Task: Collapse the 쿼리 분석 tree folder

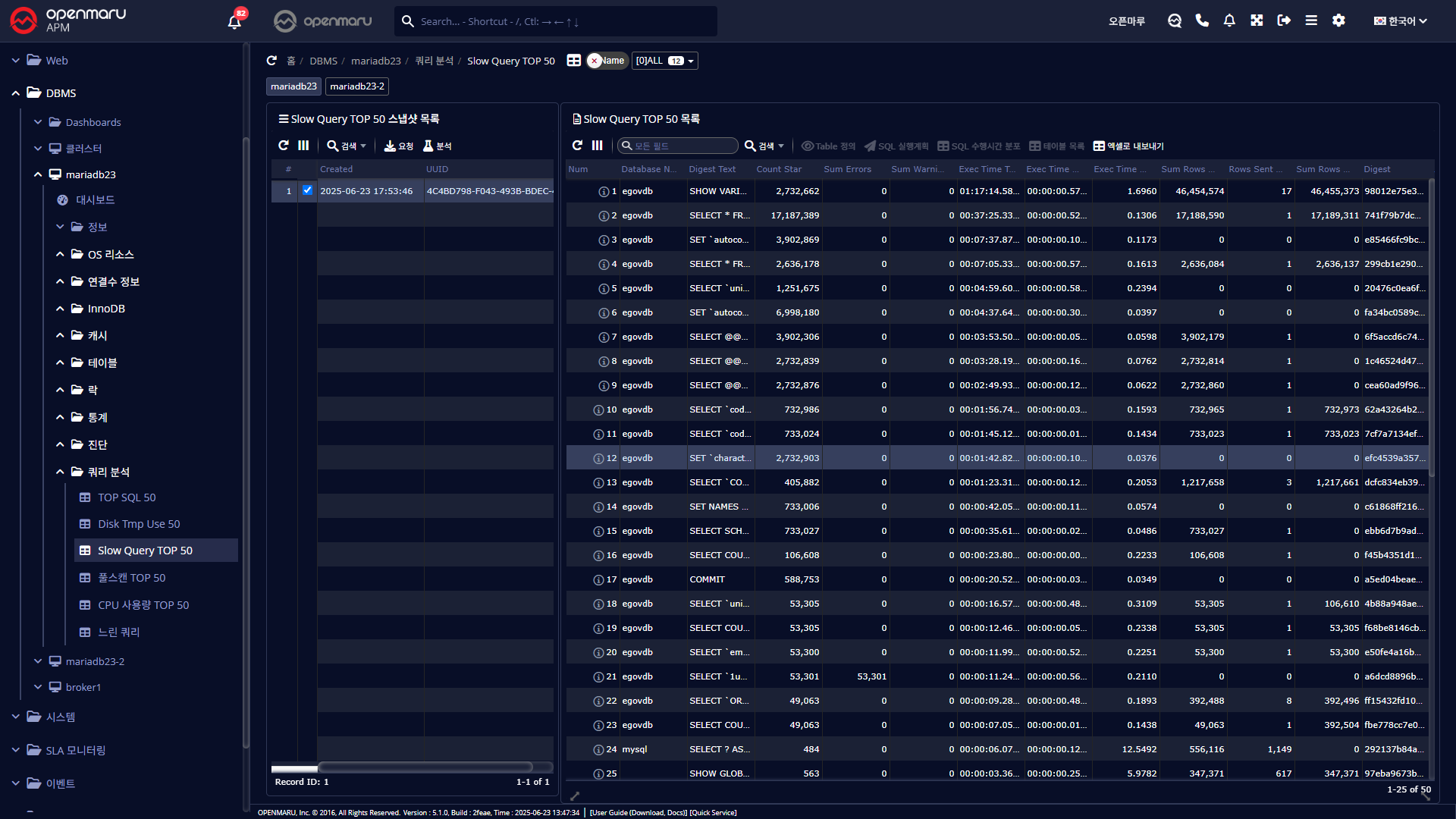Action: [60, 472]
